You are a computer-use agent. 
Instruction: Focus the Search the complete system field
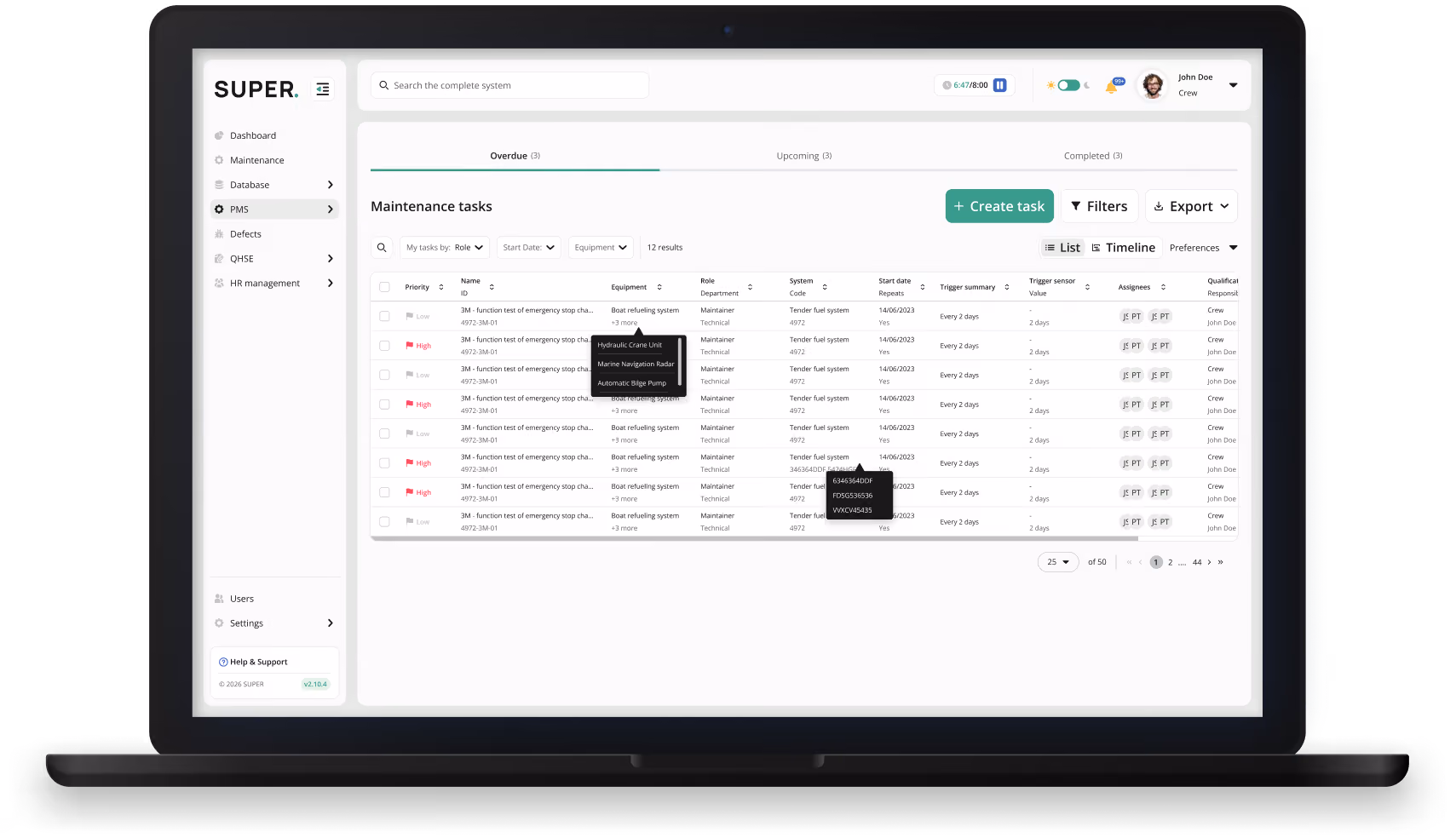tap(509, 85)
